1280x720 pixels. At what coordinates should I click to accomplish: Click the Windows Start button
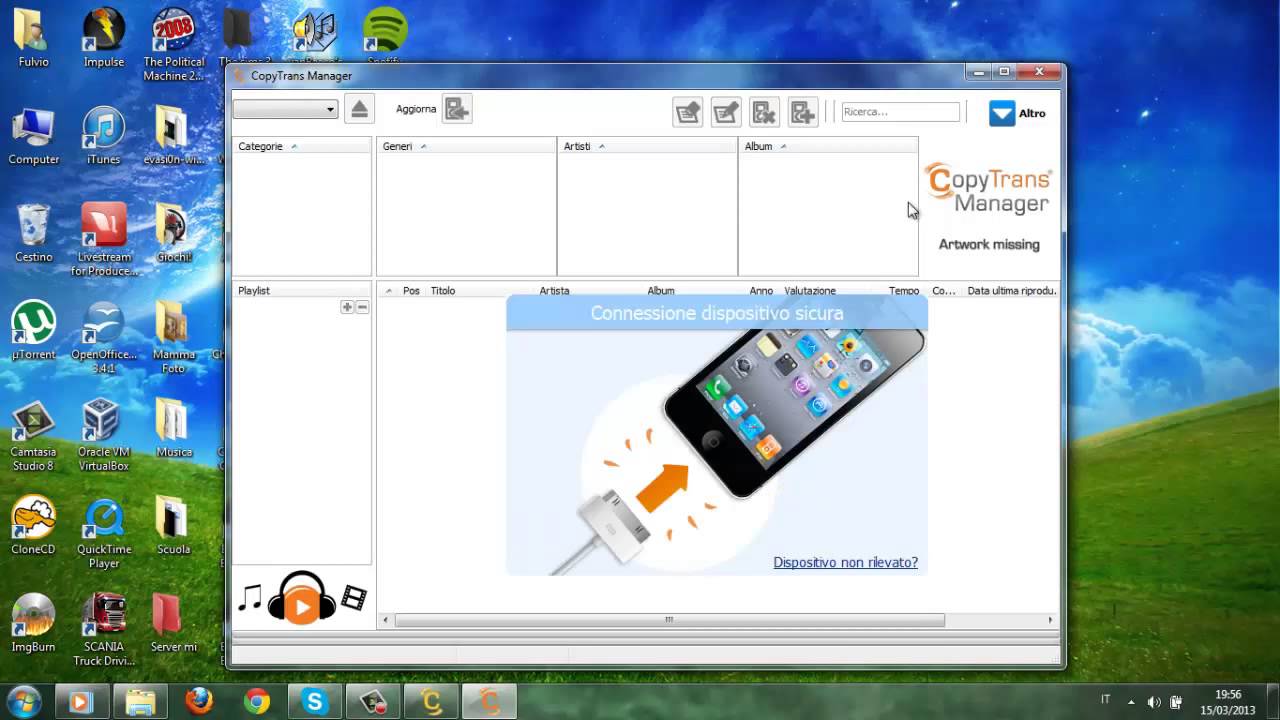coord(24,701)
